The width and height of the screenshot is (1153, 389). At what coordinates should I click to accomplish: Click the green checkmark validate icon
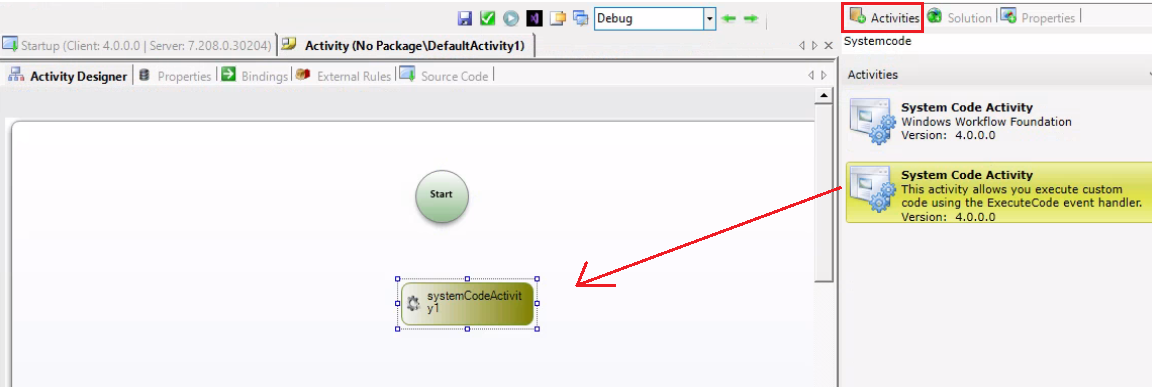click(488, 18)
